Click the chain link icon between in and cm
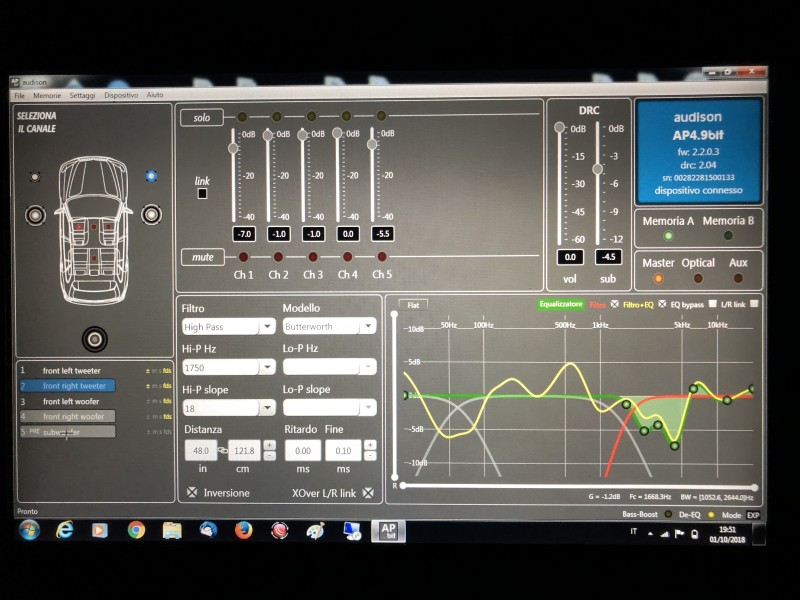The width and height of the screenshot is (800, 600). coord(222,451)
